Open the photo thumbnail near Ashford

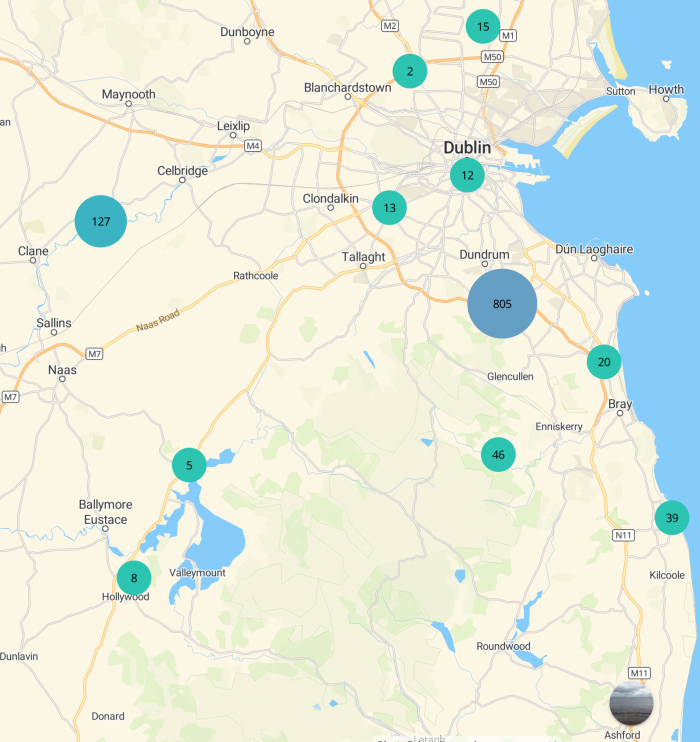tap(631, 703)
